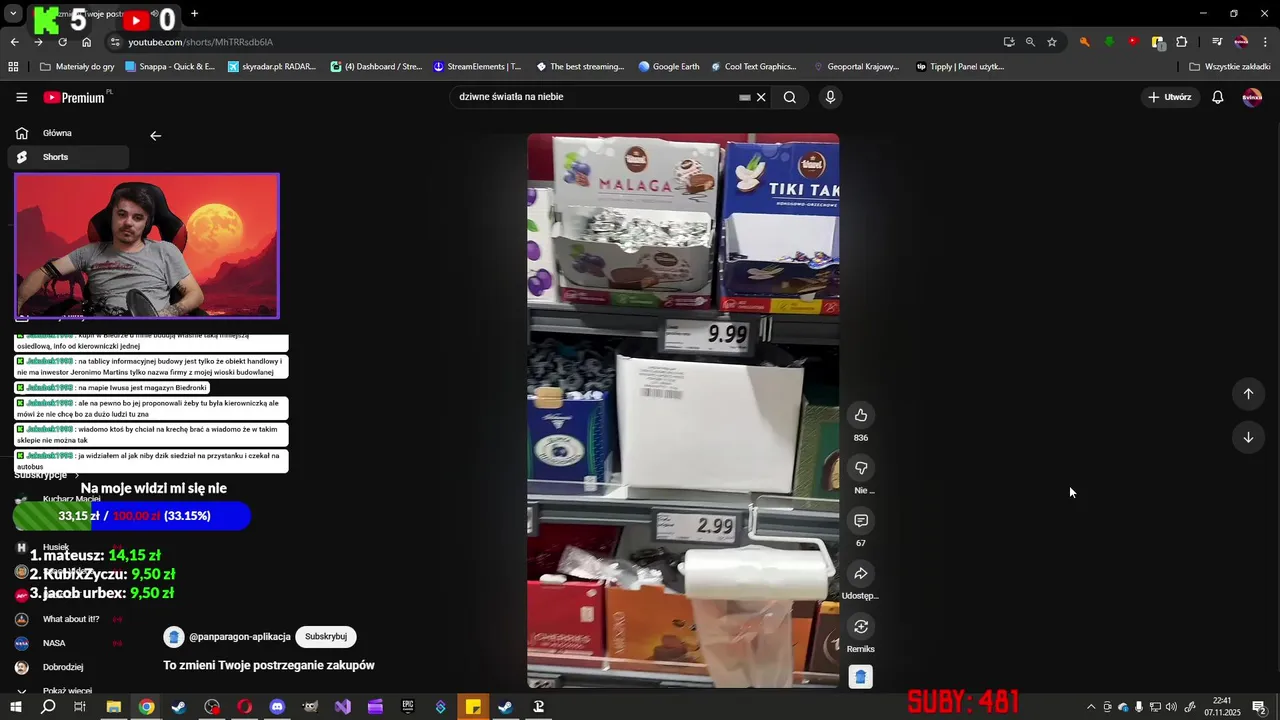This screenshot has height=720, width=1280.
Task: Bookmark this page with the star icon
Action: point(1052,42)
